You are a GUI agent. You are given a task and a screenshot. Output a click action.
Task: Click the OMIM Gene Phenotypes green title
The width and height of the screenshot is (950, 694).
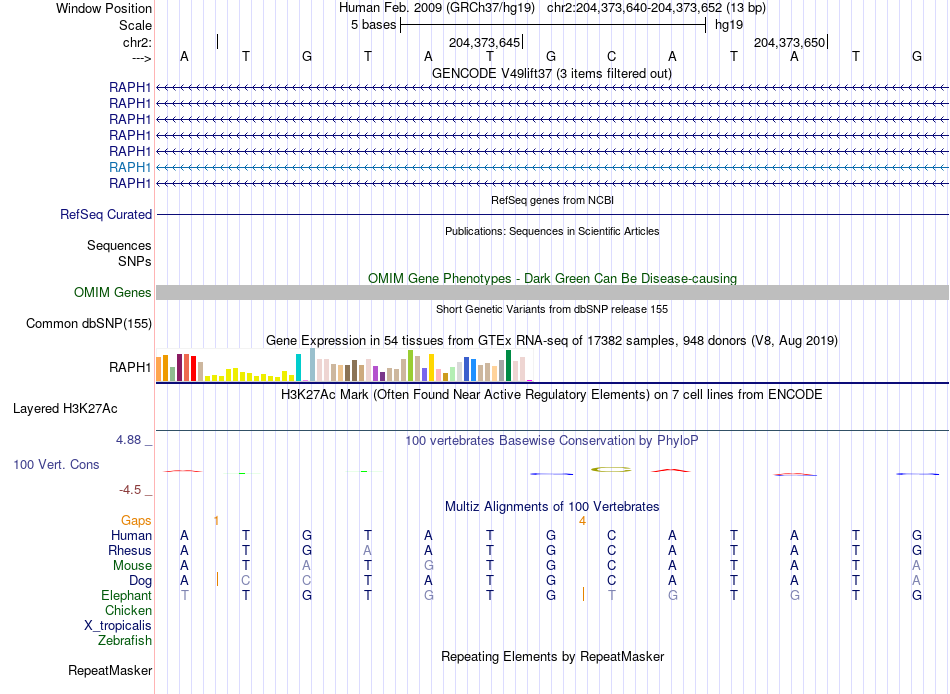(x=553, y=279)
